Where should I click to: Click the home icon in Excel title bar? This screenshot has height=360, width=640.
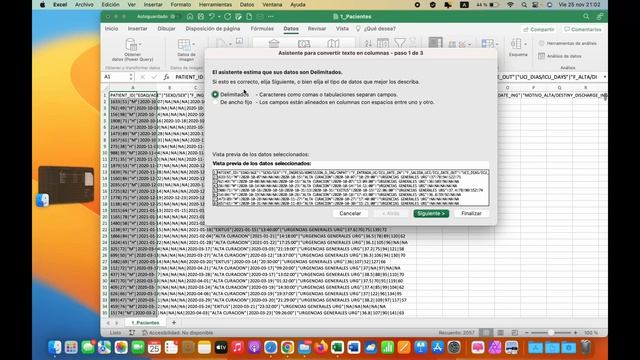coord(190,17)
